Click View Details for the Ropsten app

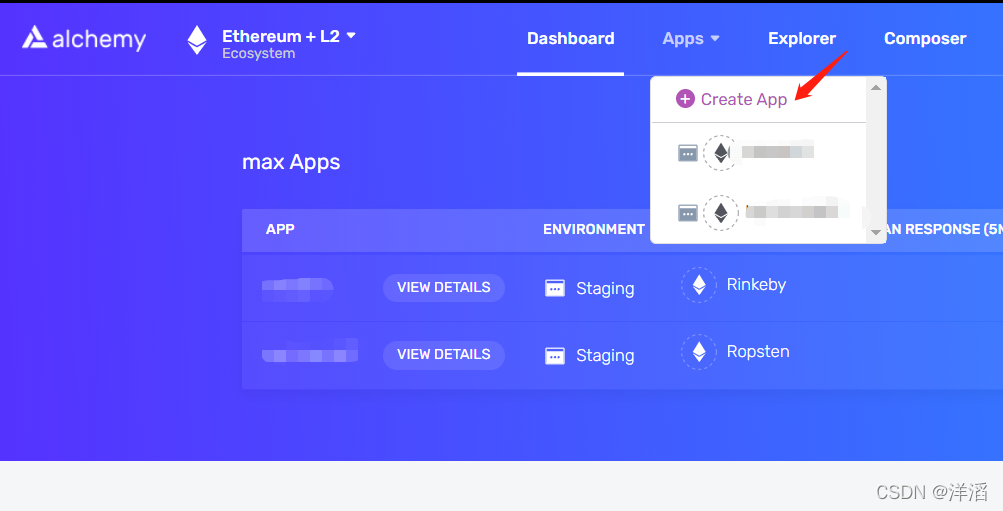[444, 354]
